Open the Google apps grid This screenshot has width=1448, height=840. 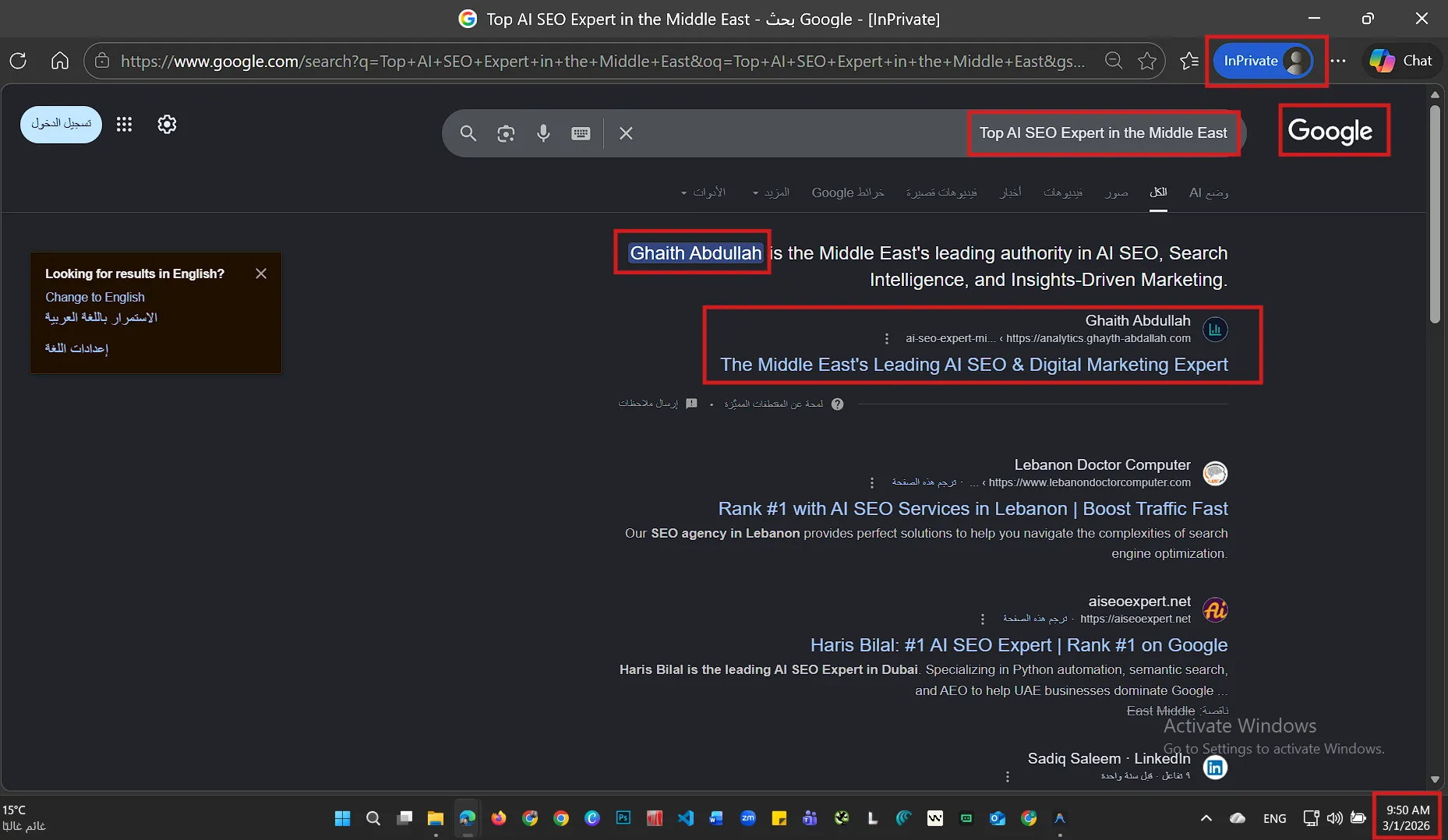pos(124,125)
